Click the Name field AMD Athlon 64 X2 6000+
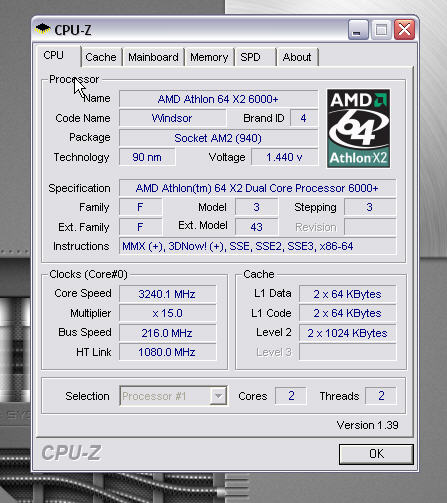447x503 pixels. click(218, 99)
